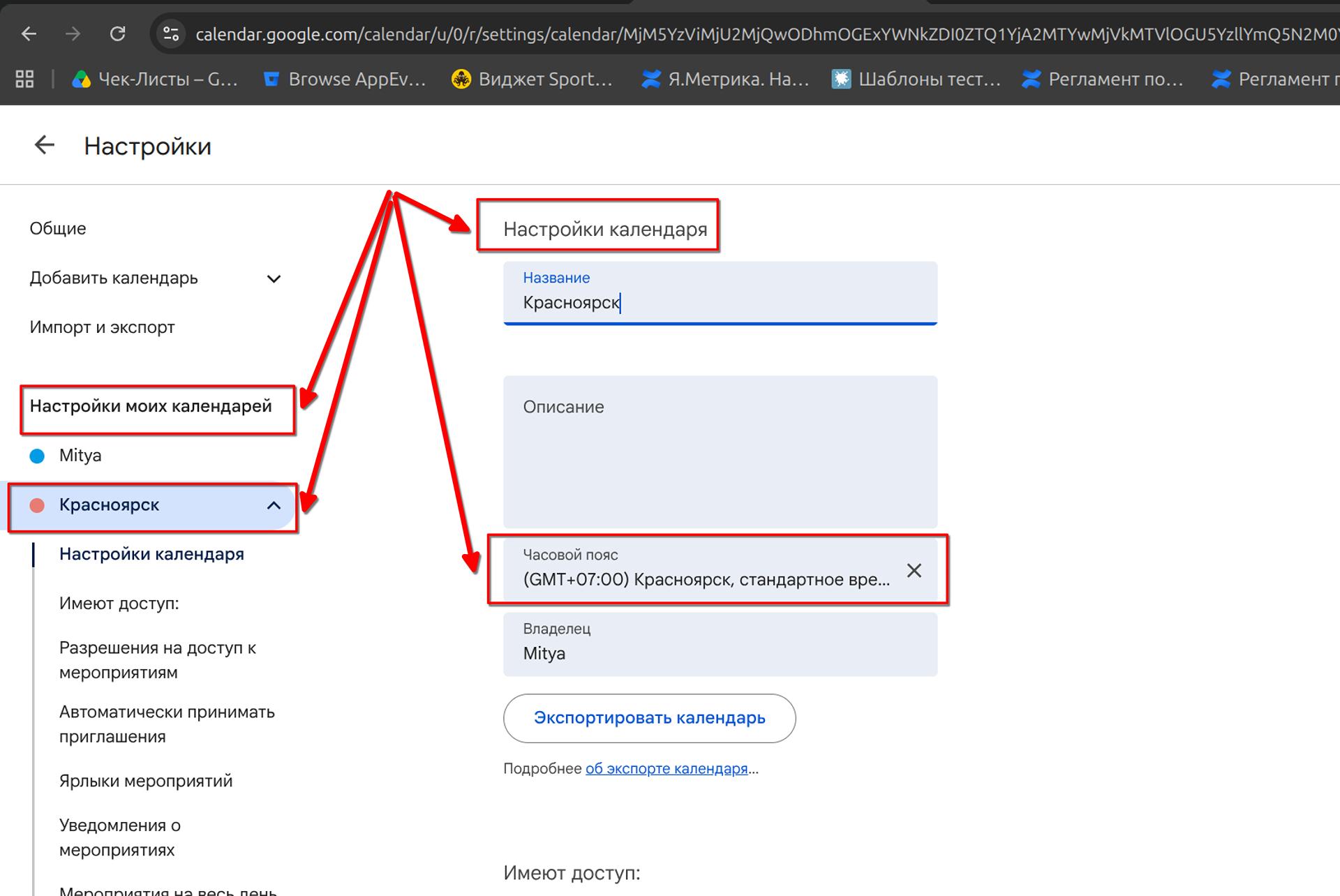Open the Я.Метрика bookmark
Image resolution: width=1340 pixels, height=896 pixels.
click(x=726, y=80)
